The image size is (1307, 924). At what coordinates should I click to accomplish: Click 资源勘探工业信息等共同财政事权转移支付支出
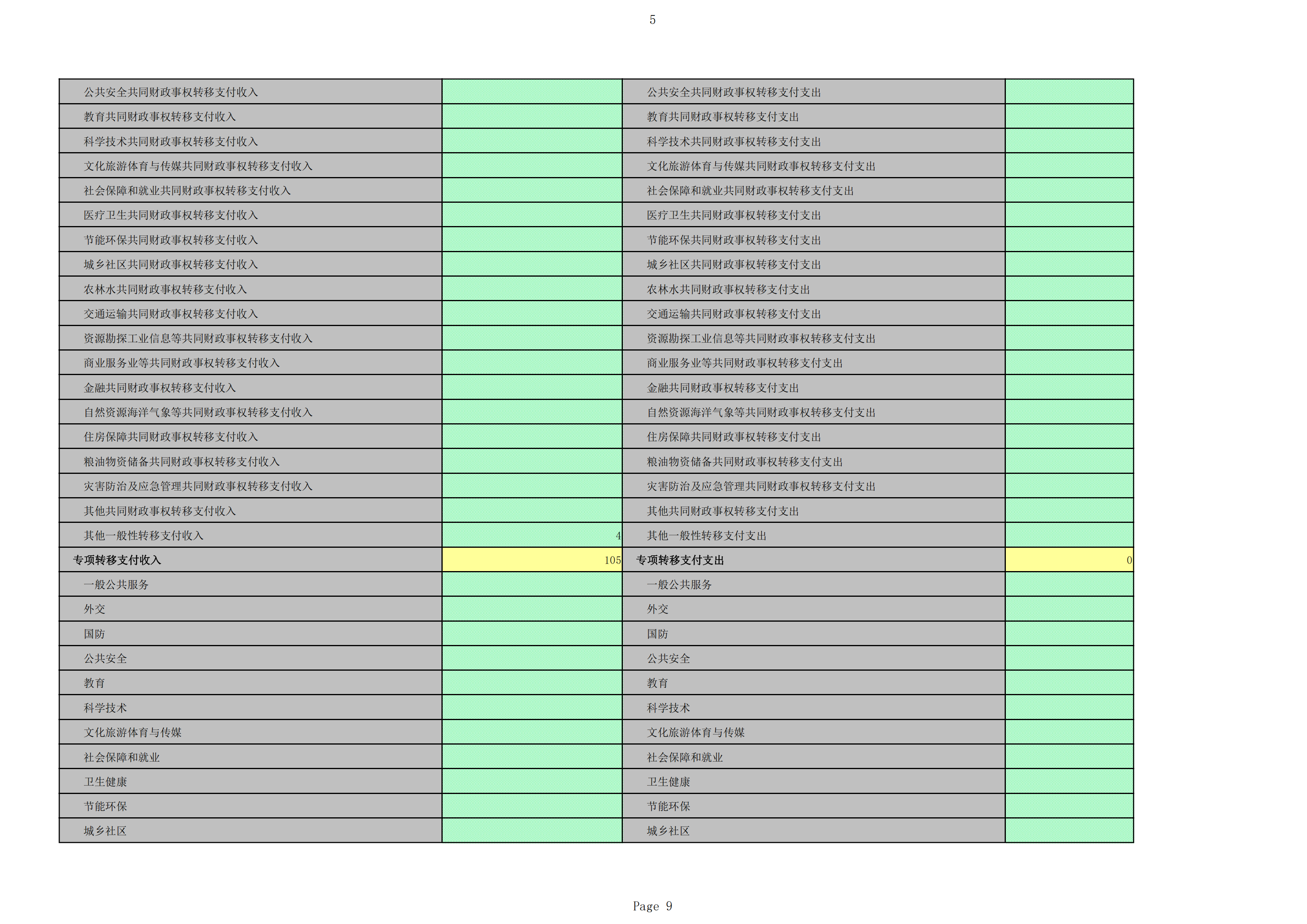761,339
